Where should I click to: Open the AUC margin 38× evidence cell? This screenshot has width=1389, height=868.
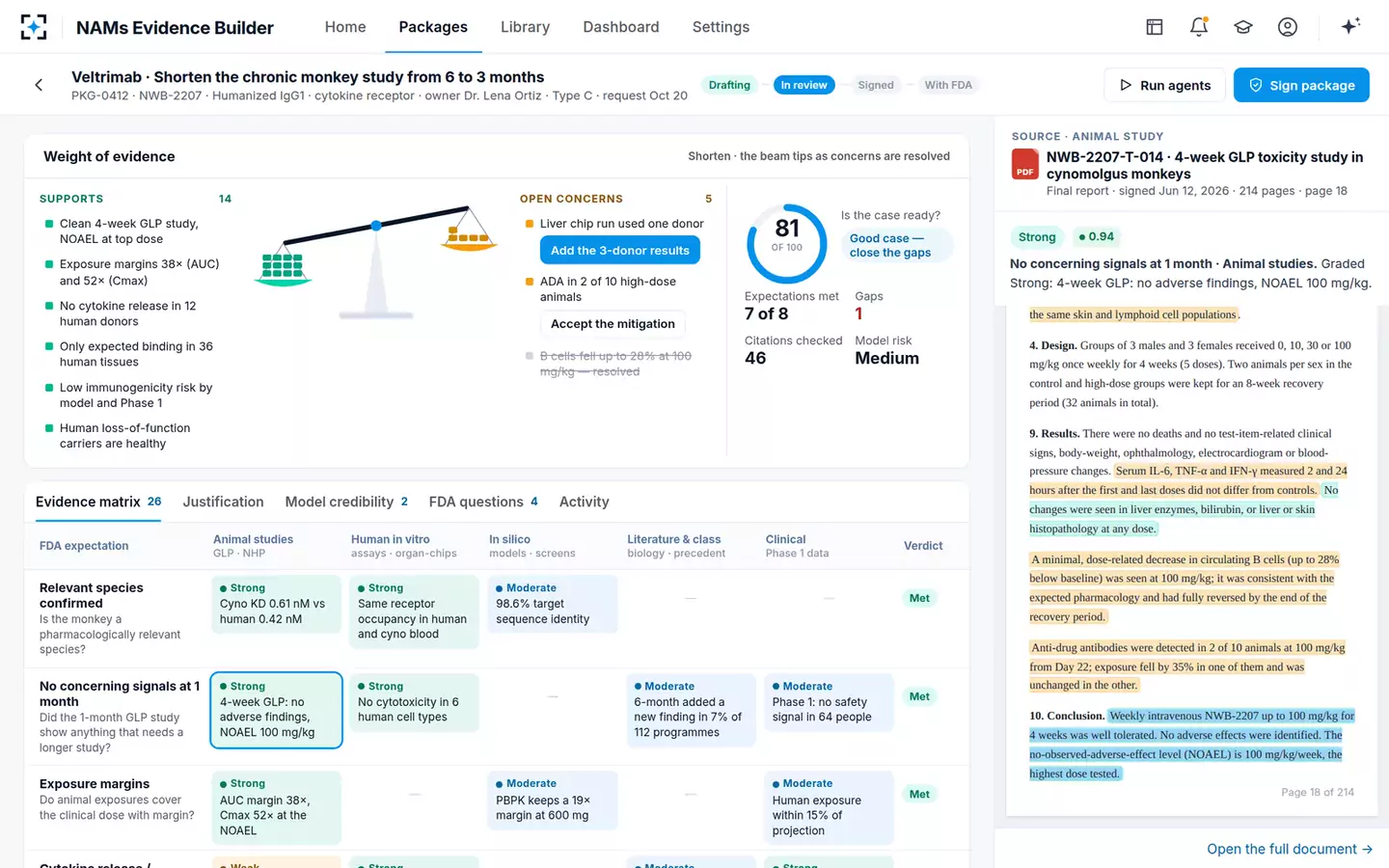coord(276,808)
